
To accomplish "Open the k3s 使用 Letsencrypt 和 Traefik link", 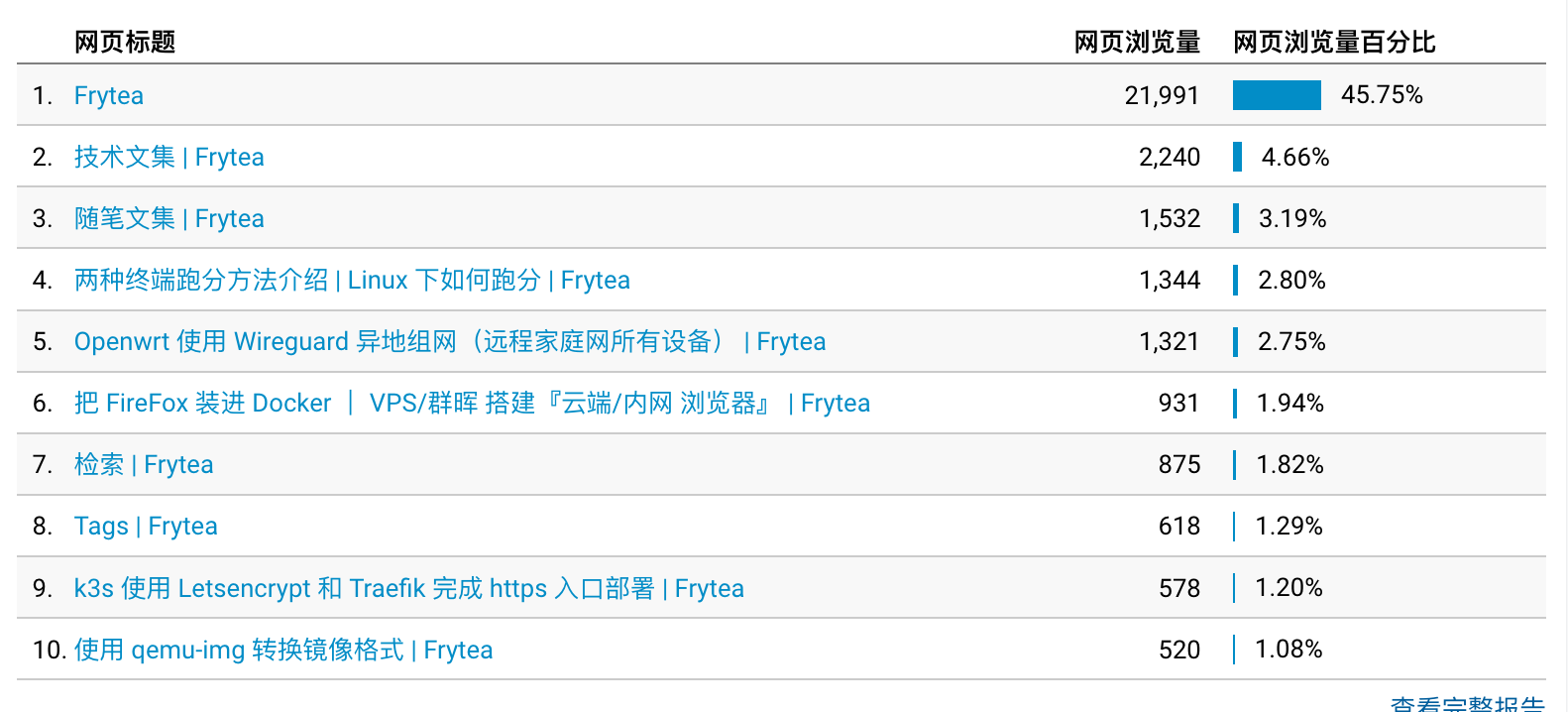I will point(408,589).
